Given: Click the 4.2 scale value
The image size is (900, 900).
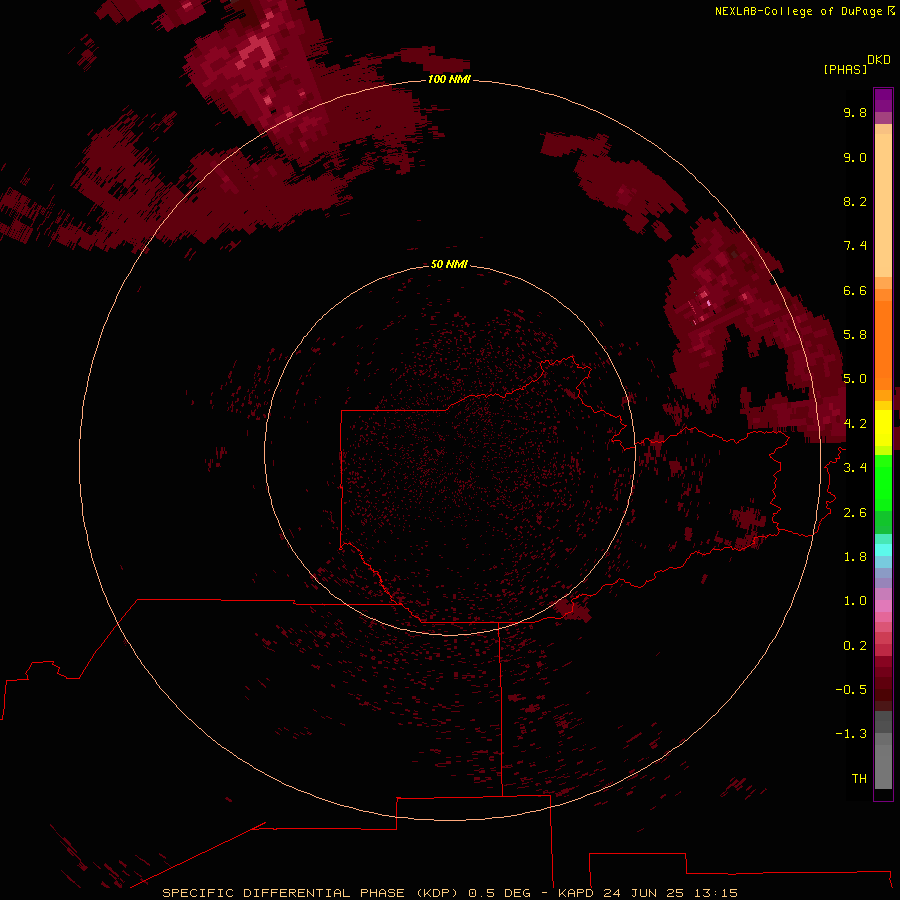Looking at the screenshot, I should (x=855, y=424).
